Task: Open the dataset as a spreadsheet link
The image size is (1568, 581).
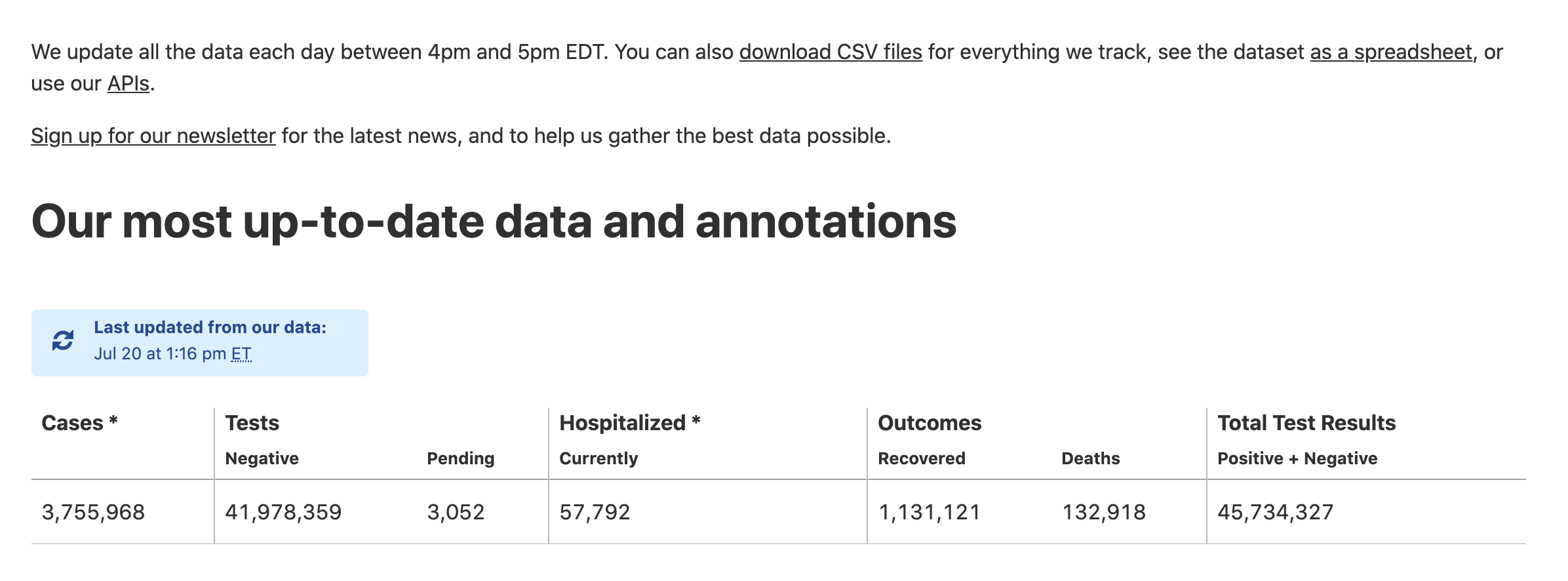Action: coord(1391,52)
